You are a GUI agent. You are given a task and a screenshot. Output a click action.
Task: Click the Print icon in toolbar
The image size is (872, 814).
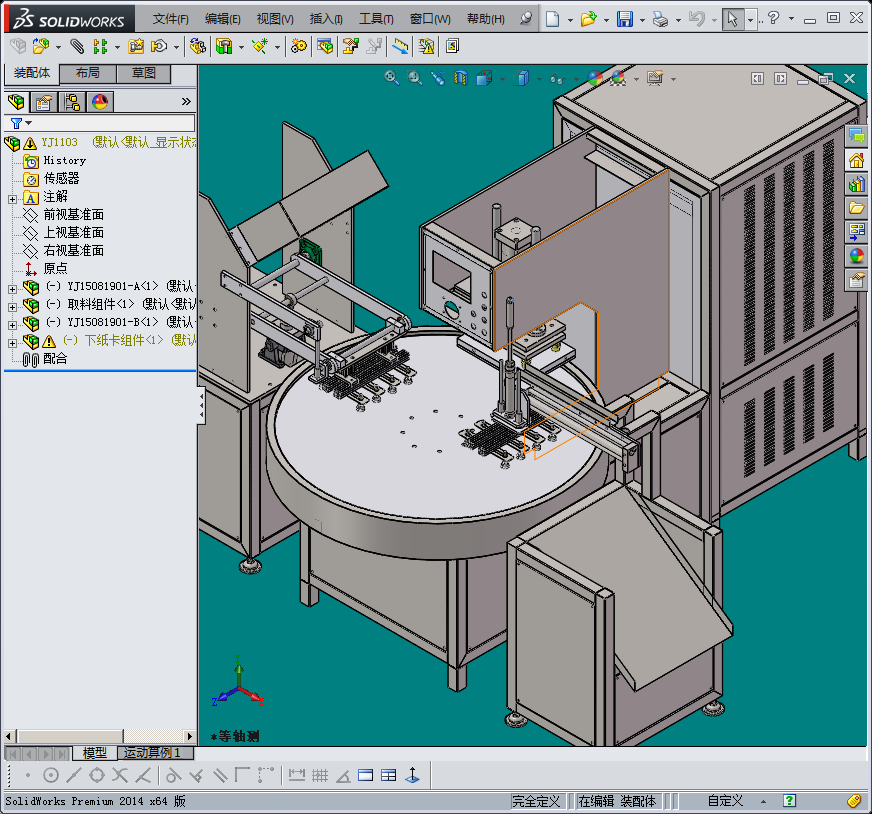coord(659,19)
